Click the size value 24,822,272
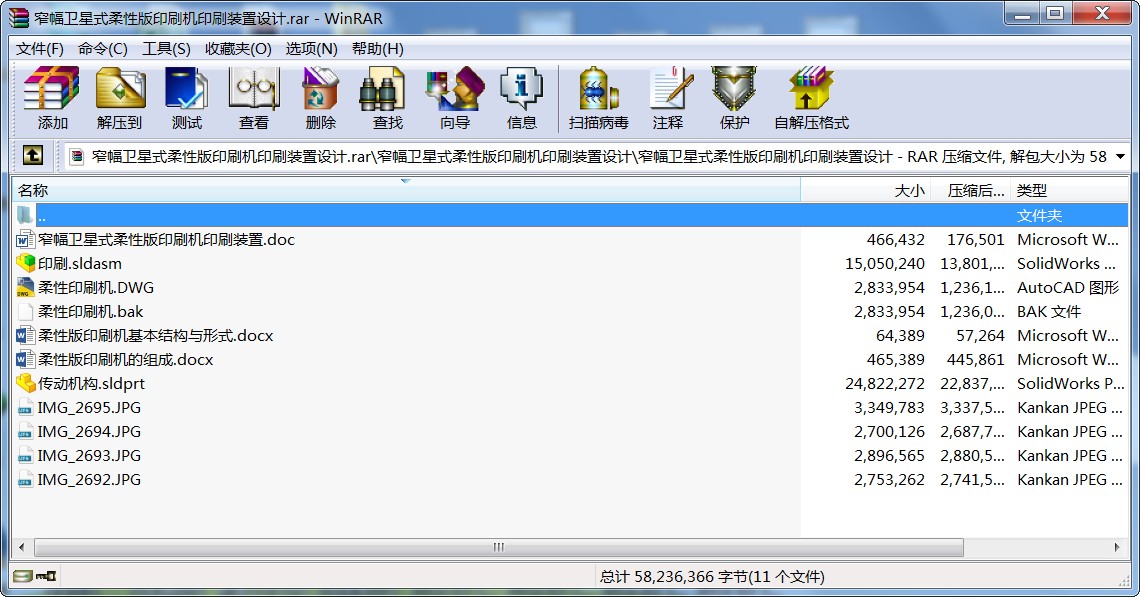Image resolution: width=1140 pixels, height=597 pixels. point(885,383)
